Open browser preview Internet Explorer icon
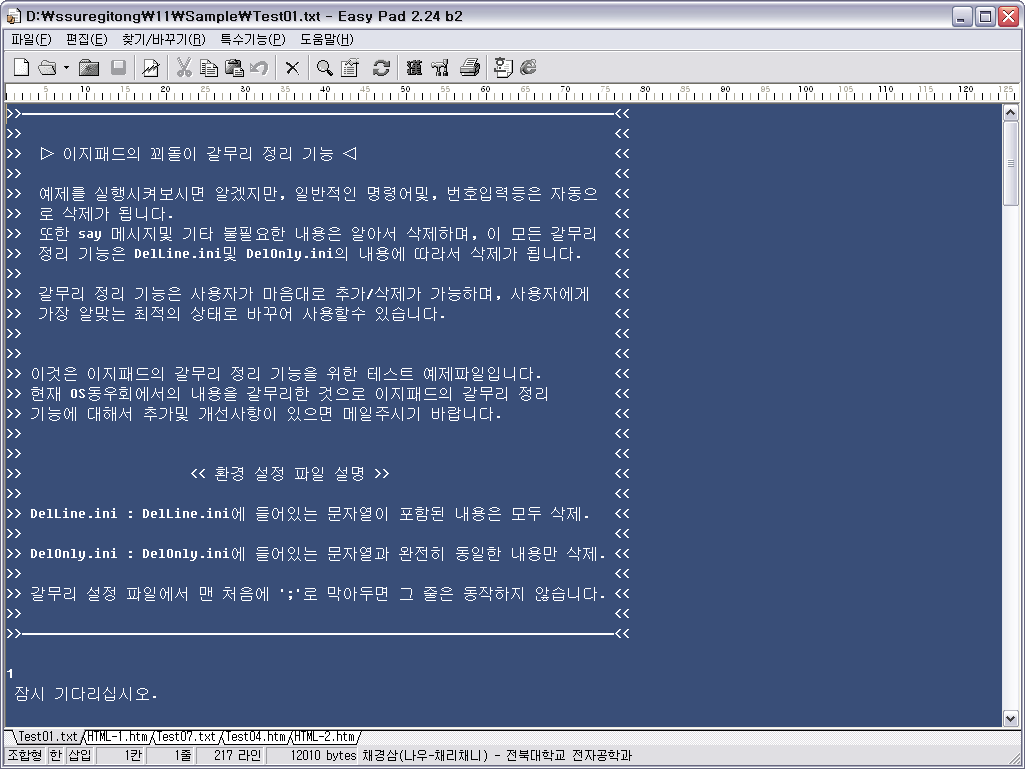This screenshot has width=1025, height=769. pos(528,67)
